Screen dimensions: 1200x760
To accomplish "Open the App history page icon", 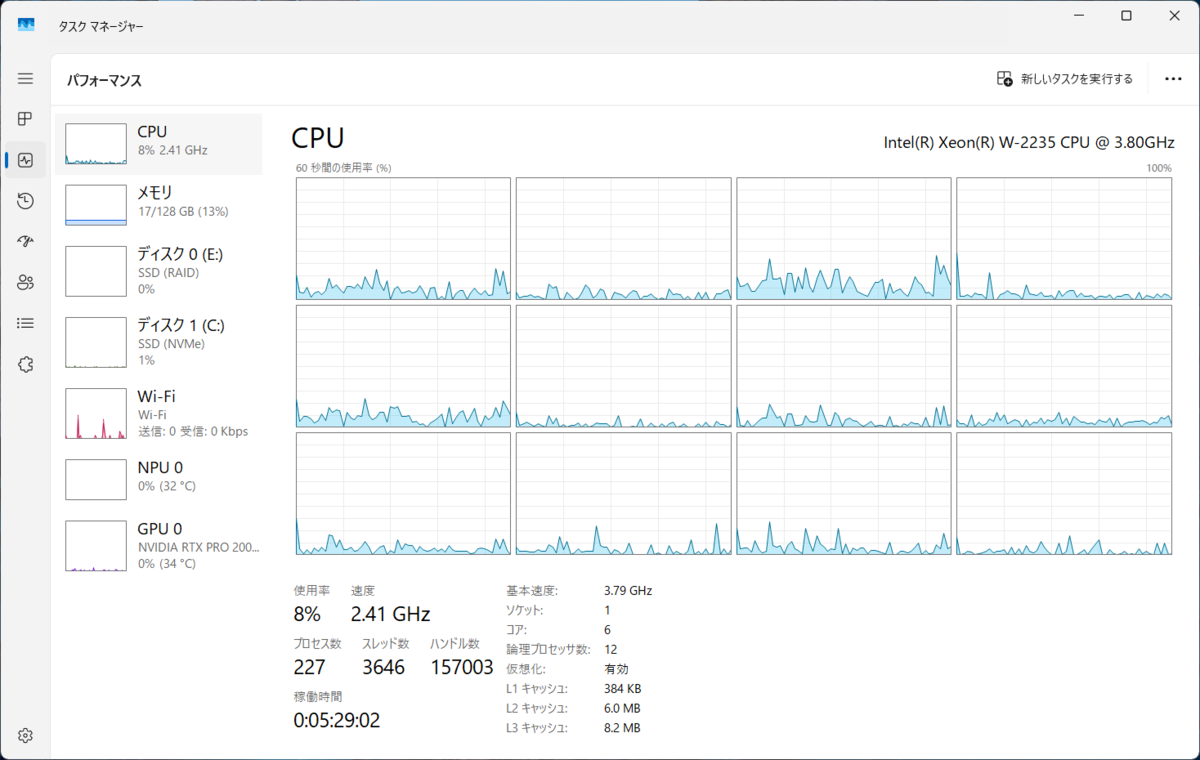I will pyautogui.click(x=25, y=201).
